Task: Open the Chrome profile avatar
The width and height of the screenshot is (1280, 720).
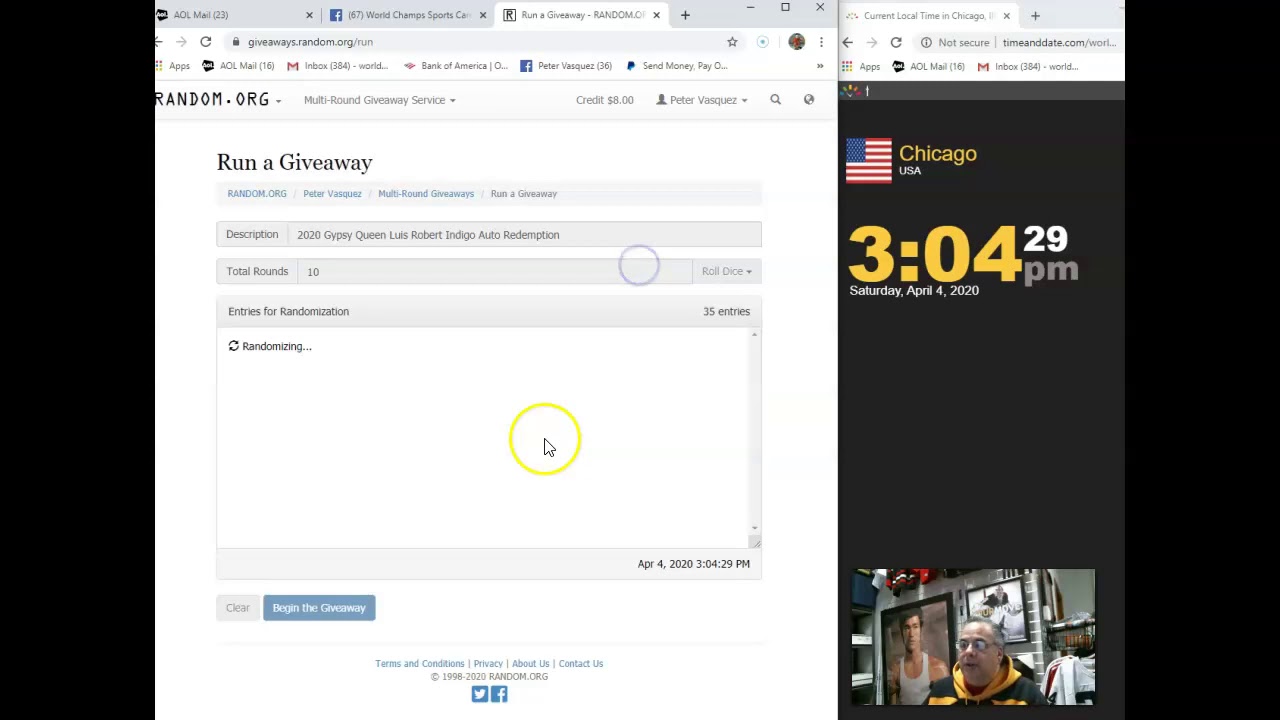Action: [x=796, y=42]
